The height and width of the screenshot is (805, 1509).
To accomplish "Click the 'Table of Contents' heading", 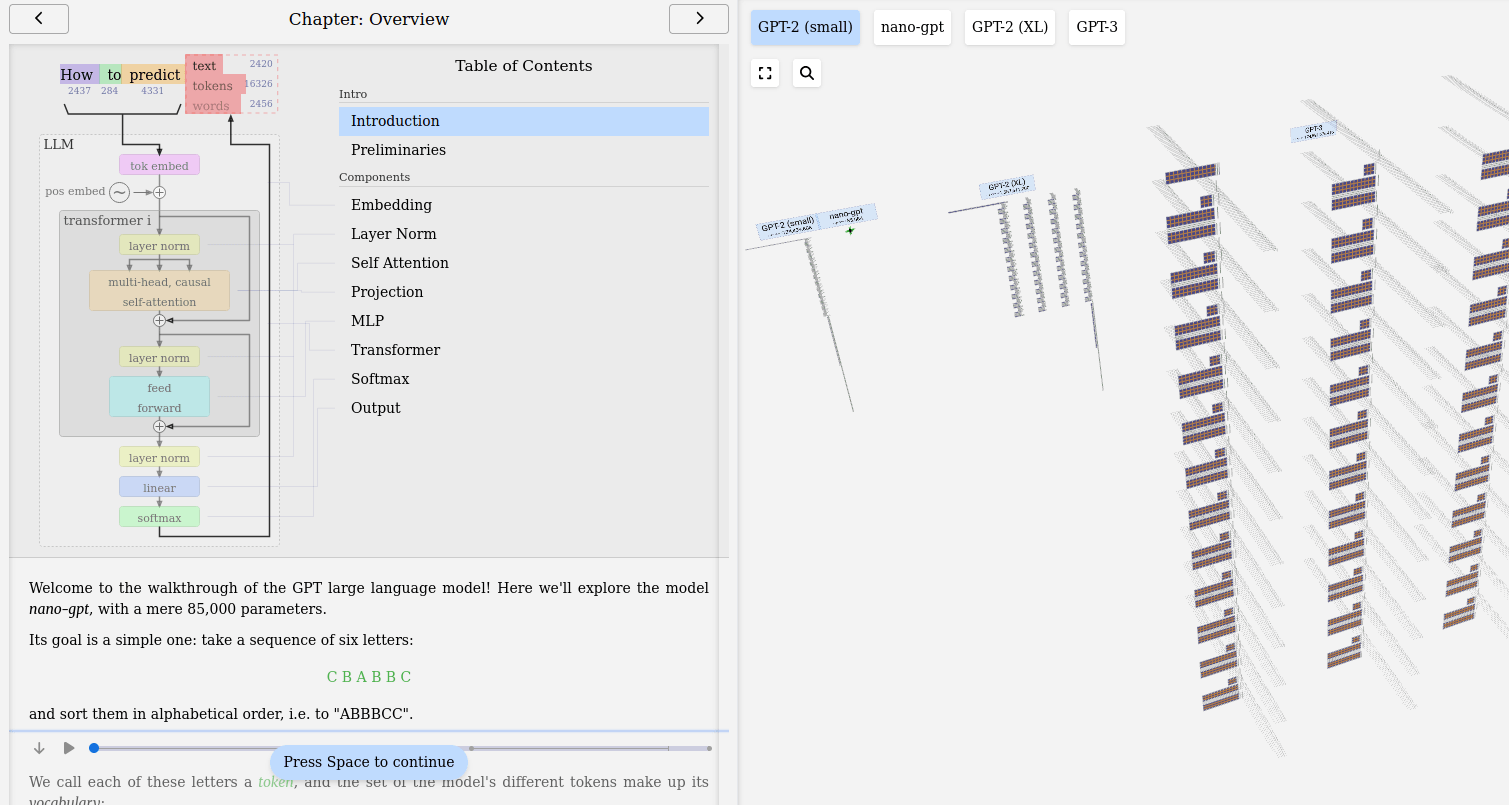I will (x=524, y=66).
